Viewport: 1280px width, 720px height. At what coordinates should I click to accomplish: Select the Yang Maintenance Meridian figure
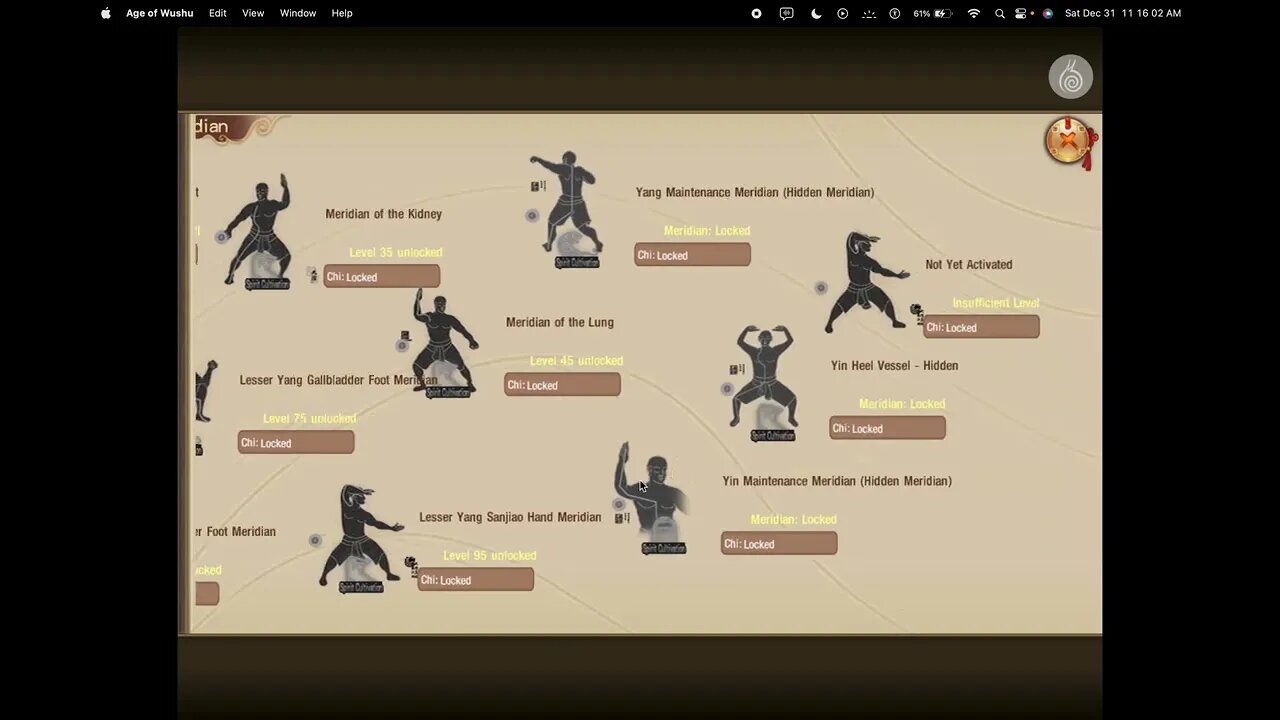(x=569, y=205)
